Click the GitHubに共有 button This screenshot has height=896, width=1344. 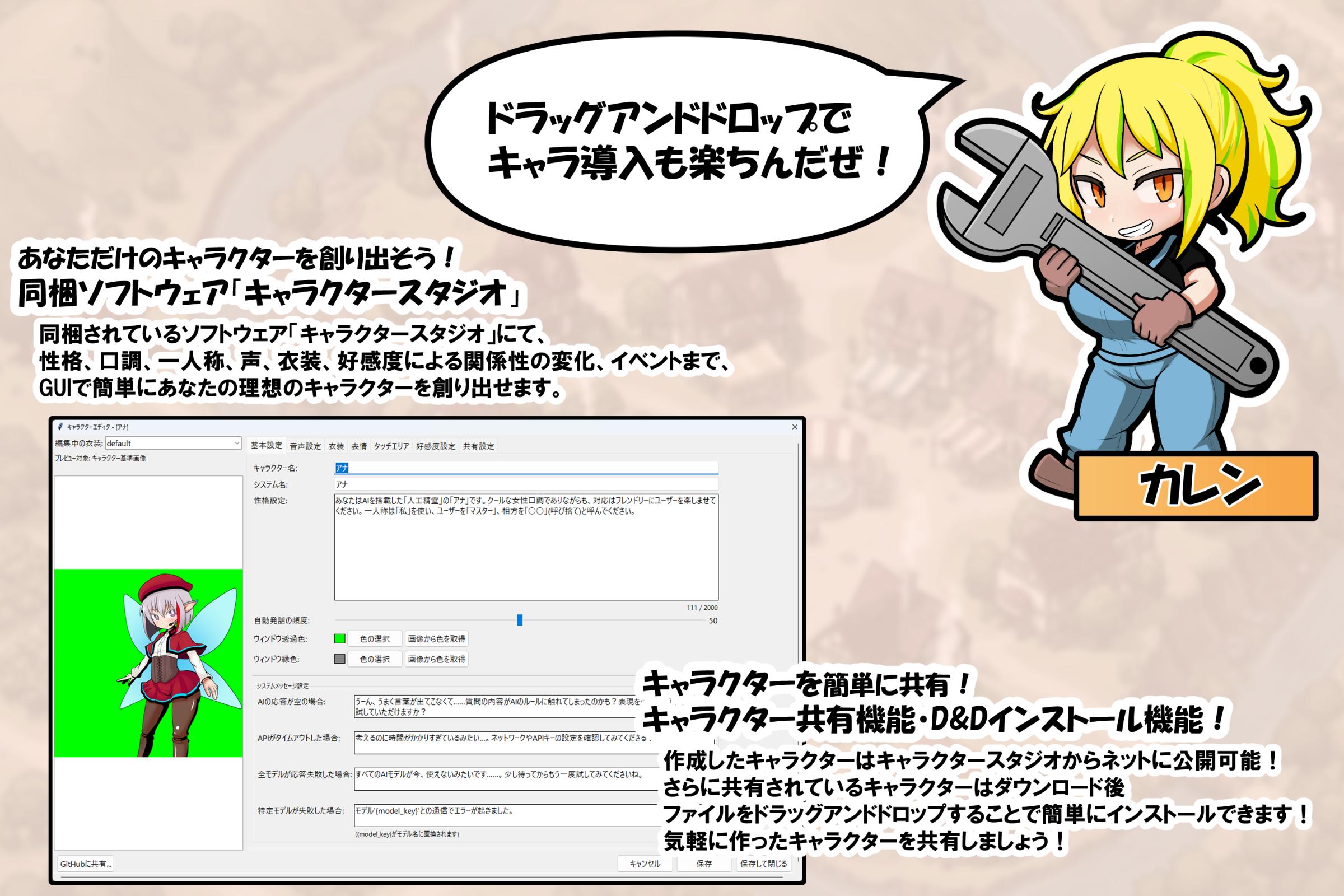point(86,864)
